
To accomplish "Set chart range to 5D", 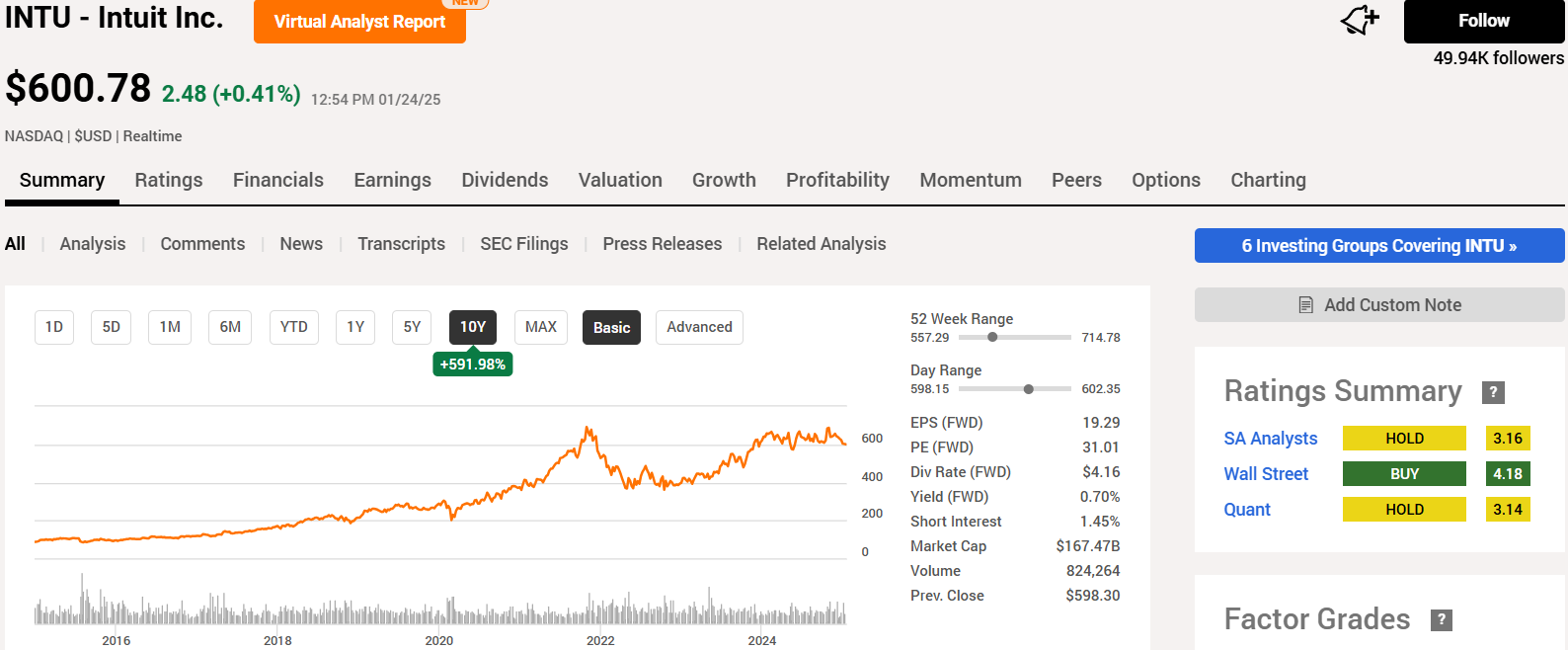I will (112, 327).
